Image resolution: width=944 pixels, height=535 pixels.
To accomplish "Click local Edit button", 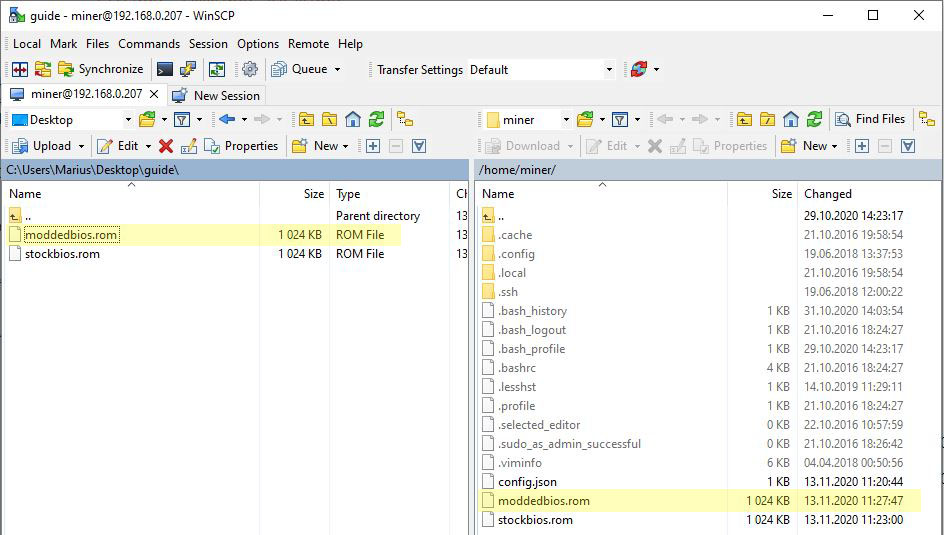I will click(x=118, y=146).
